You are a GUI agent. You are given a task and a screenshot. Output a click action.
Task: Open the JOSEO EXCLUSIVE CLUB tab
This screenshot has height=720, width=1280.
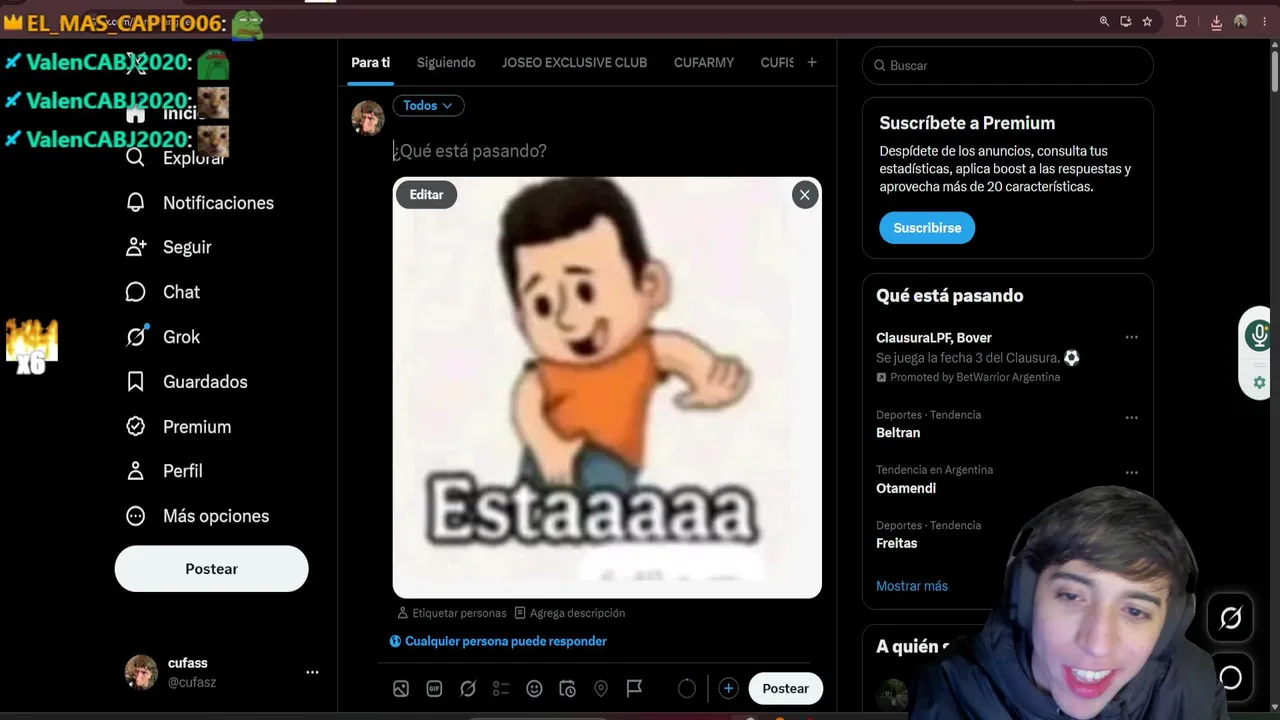(x=574, y=62)
